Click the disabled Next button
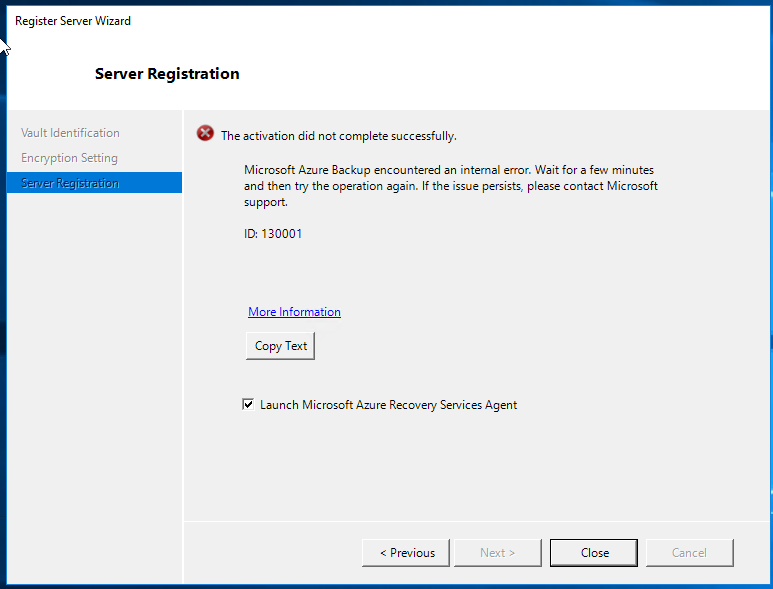 click(x=497, y=553)
